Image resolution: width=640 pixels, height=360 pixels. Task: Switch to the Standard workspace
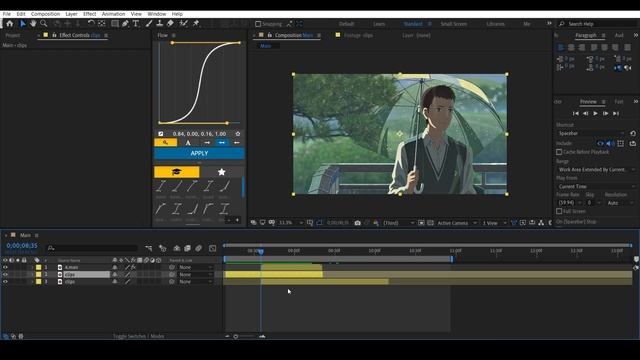pyautogui.click(x=413, y=24)
